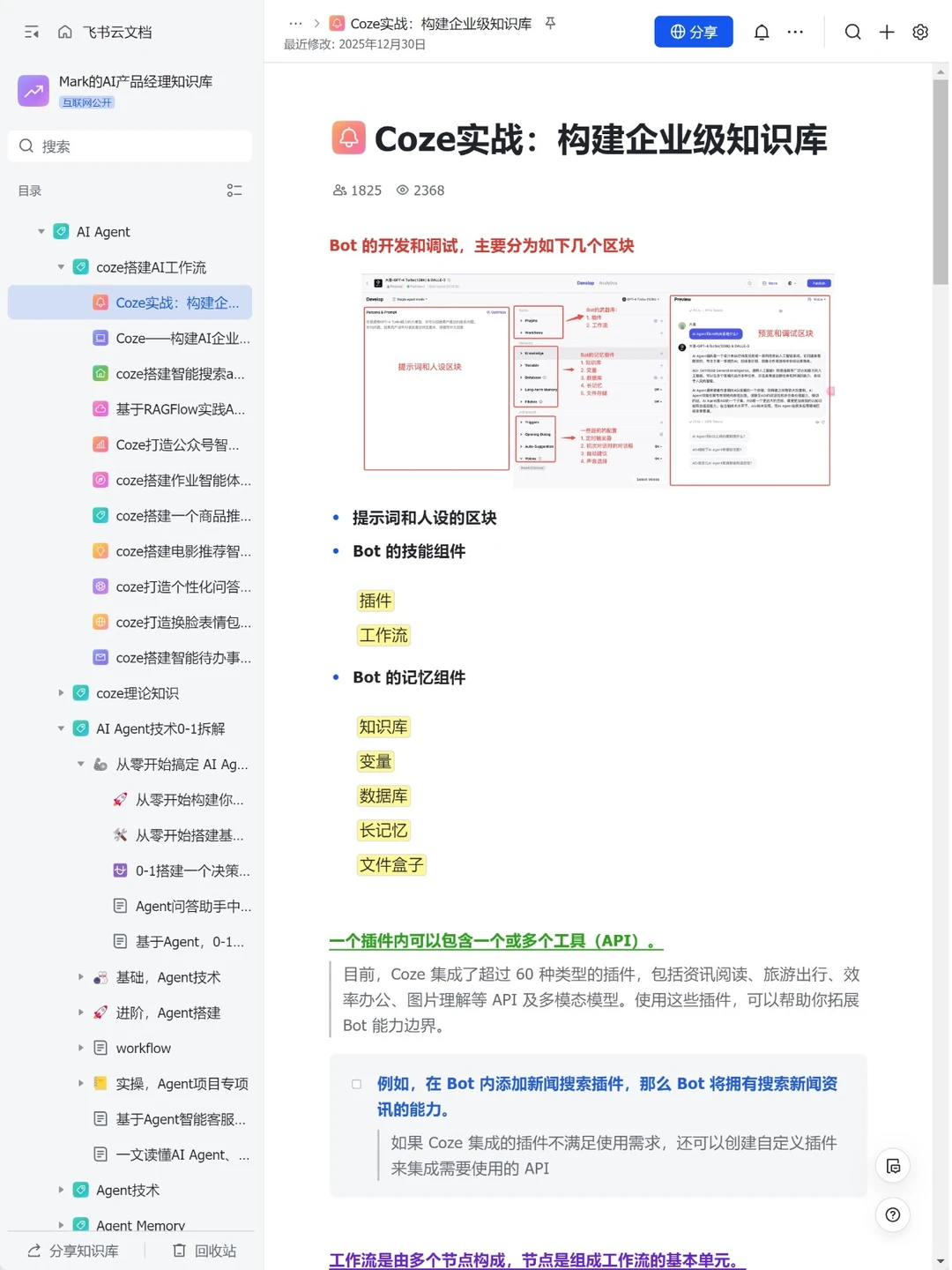The height and width of the screenshot is (1270, 952).
Task: Click the blue 分享 button
Action: [694, 32]
